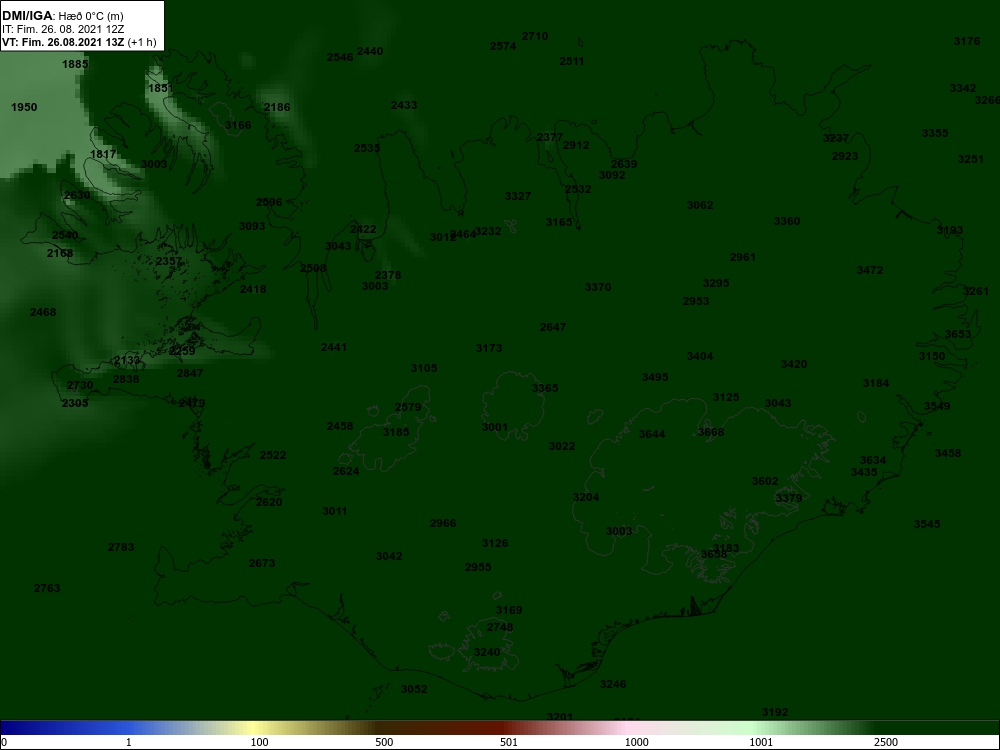Select the map value 3327
Screen dimensions: 1000x750
coord(518,196)
